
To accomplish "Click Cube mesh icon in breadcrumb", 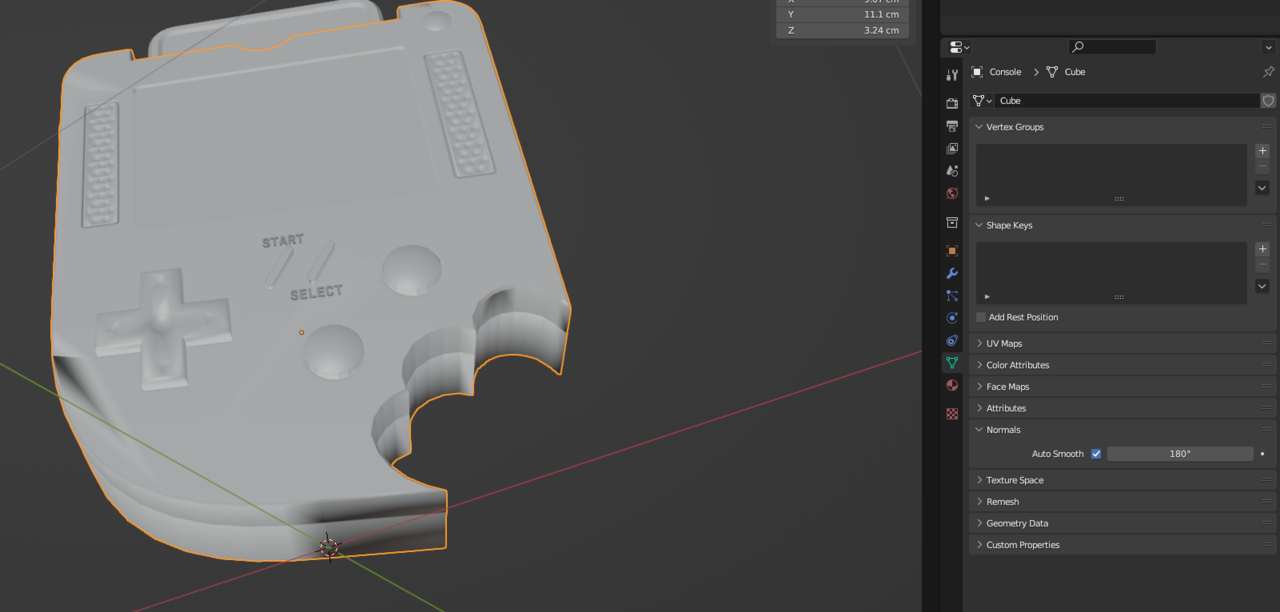I will click(1052, 72).
